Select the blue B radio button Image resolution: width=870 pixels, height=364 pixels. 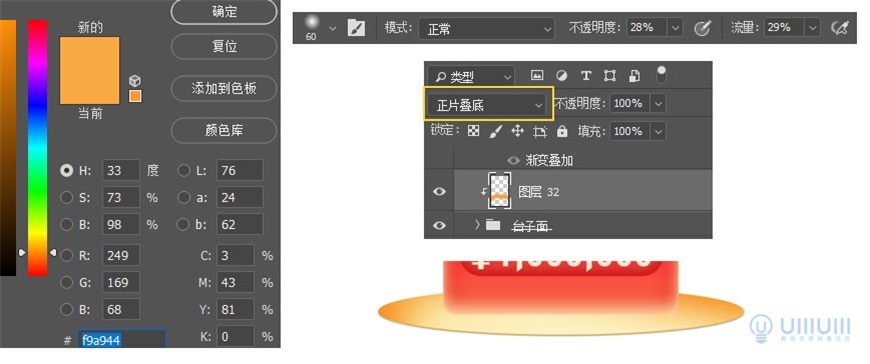[67, 310]
